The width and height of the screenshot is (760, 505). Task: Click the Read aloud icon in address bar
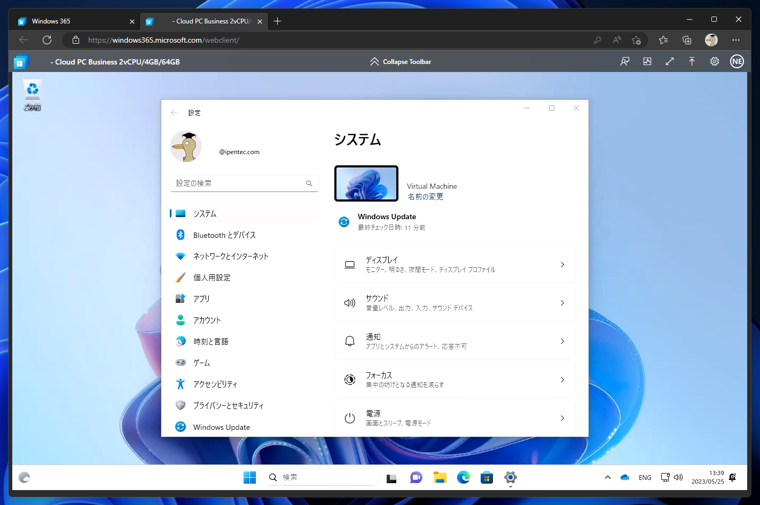coord(617,40)
